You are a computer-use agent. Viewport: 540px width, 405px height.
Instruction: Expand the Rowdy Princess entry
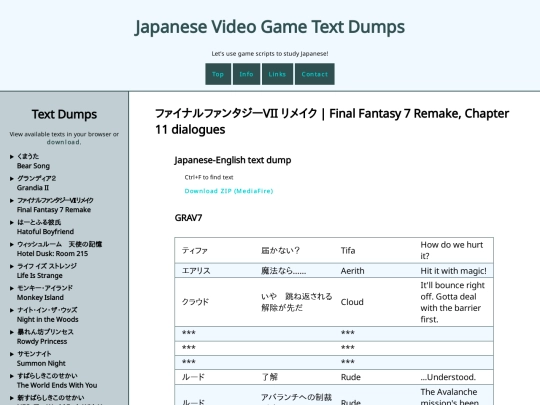12,332
